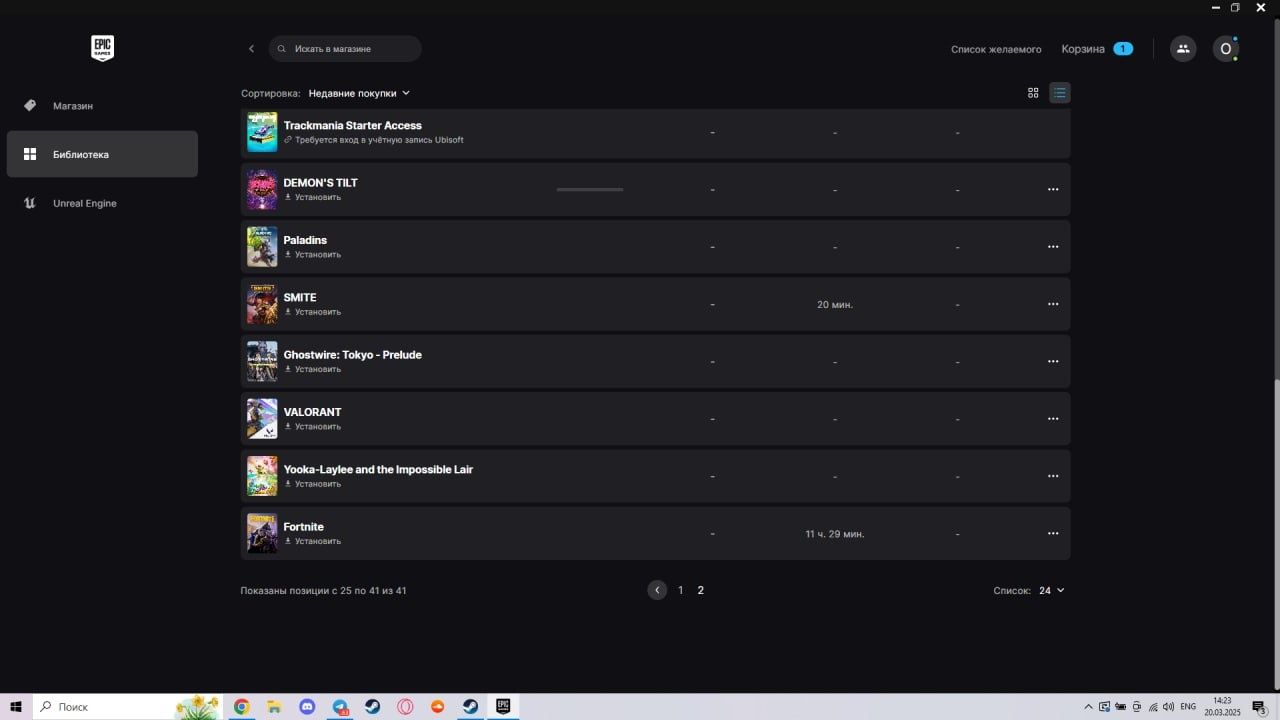Open the Корзина cart

tap(1097, 49)
